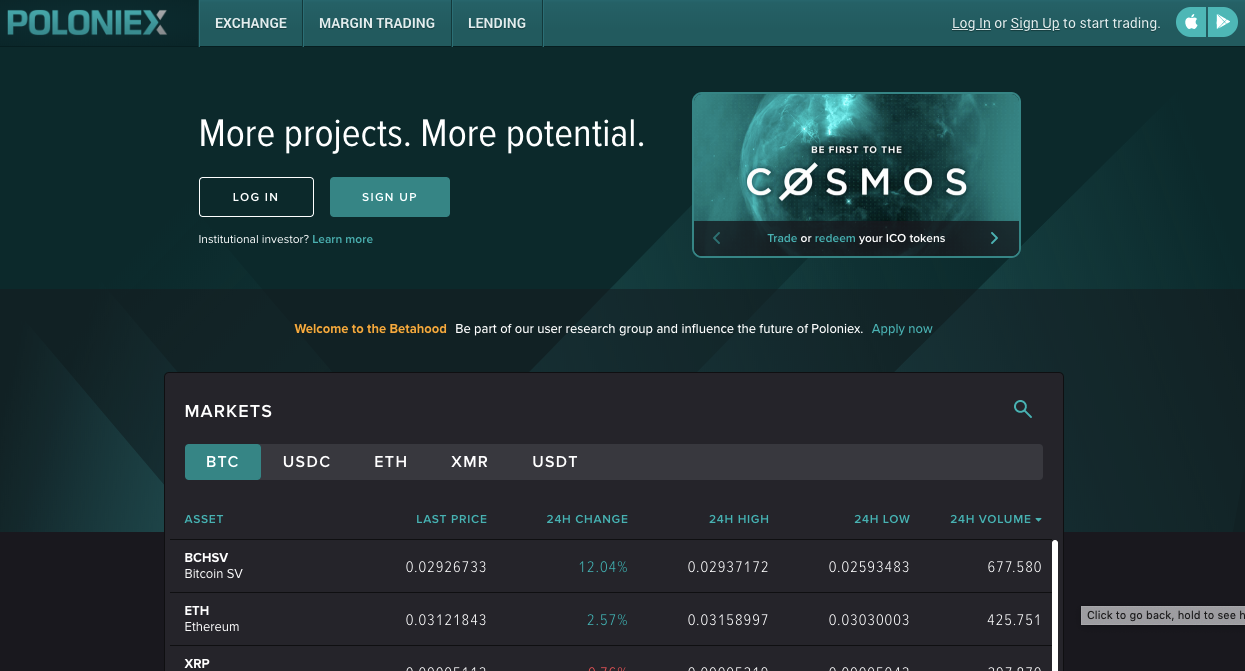The image size is (1245, 671).
Task: Switch to the USDT markets tab
Action: click(x=555, y=462)
